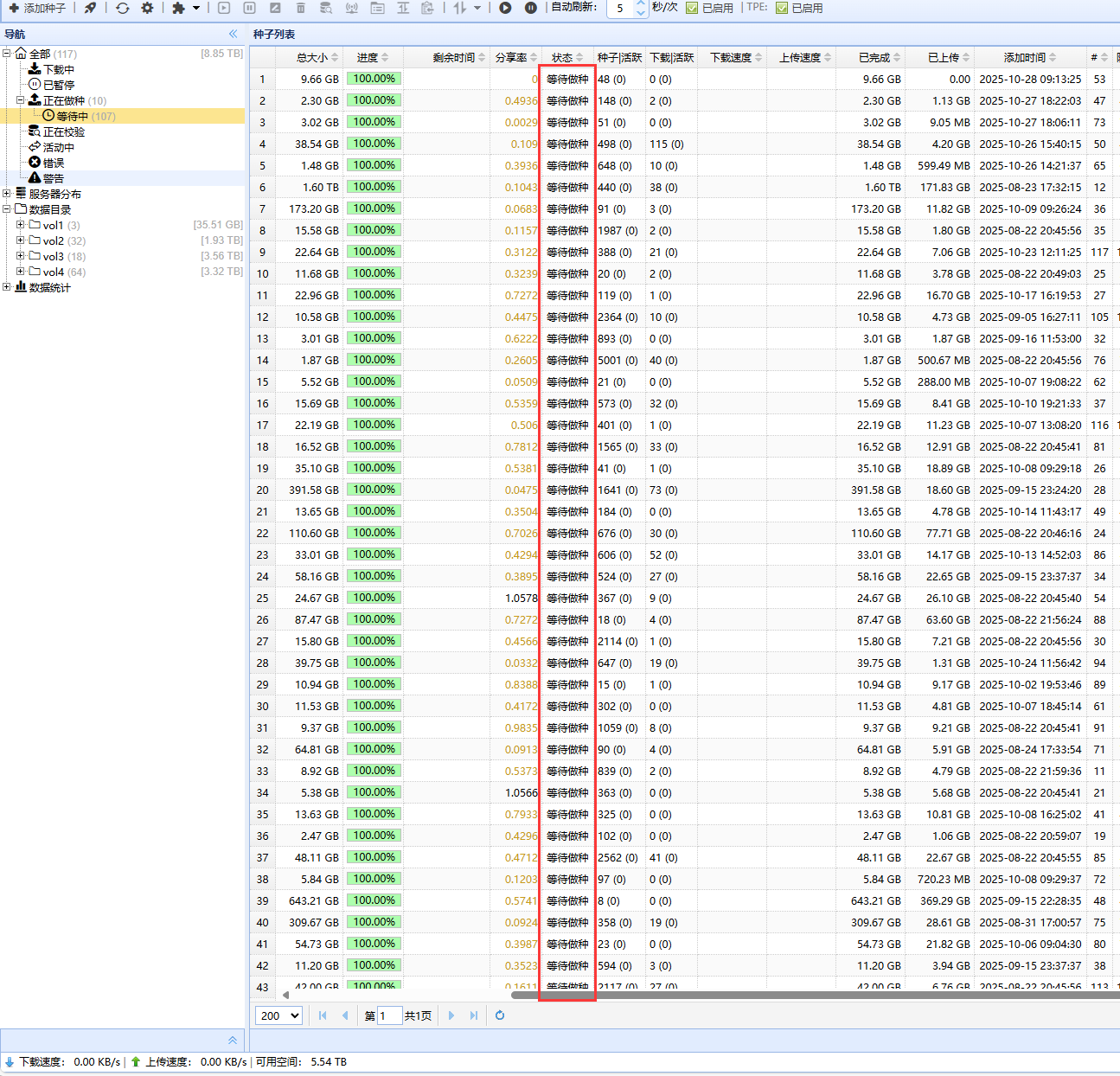Expand the 服务器分布 tree node
The width and height of the screenshot is (1120, 1076).
pyautogui.click(x=7, y=194)
